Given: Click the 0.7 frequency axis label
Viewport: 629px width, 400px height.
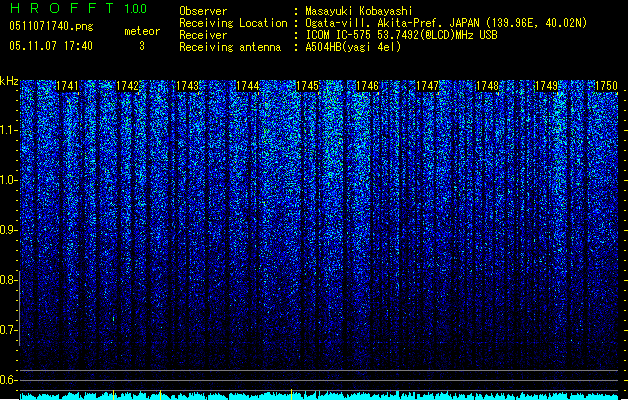Looking at the screenshot, I should click(x=9, y=330).
